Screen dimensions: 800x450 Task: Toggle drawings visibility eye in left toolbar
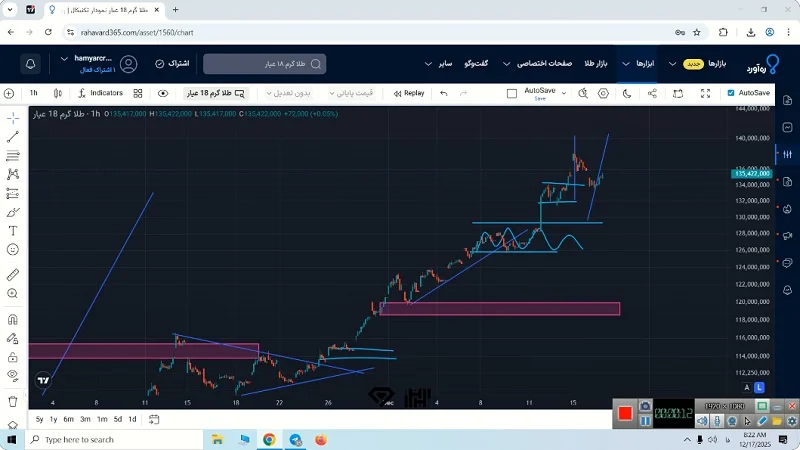click(x=13, y=375)
